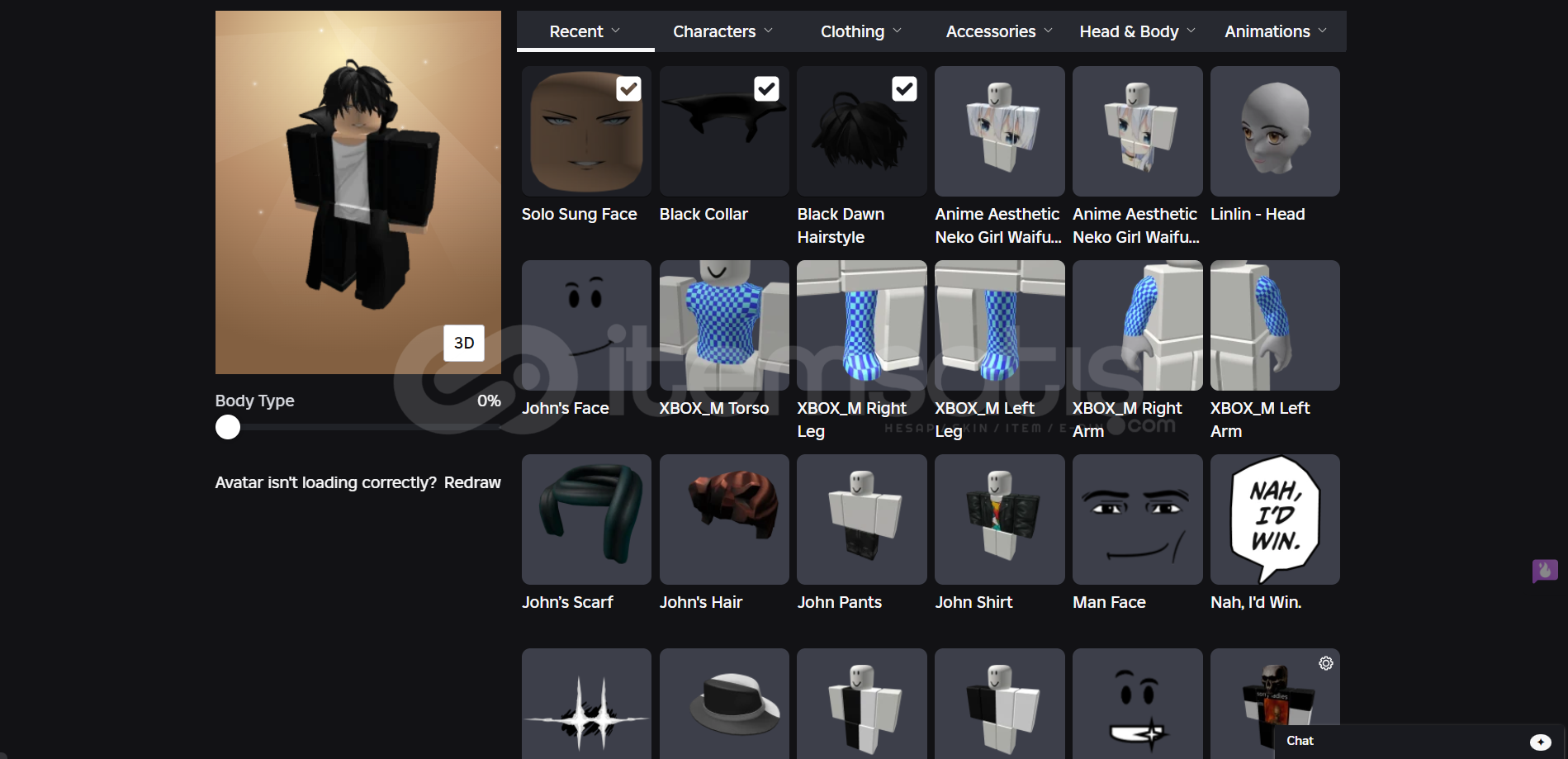
Task: Open the Clothing tab
Action: click(861, 31)
